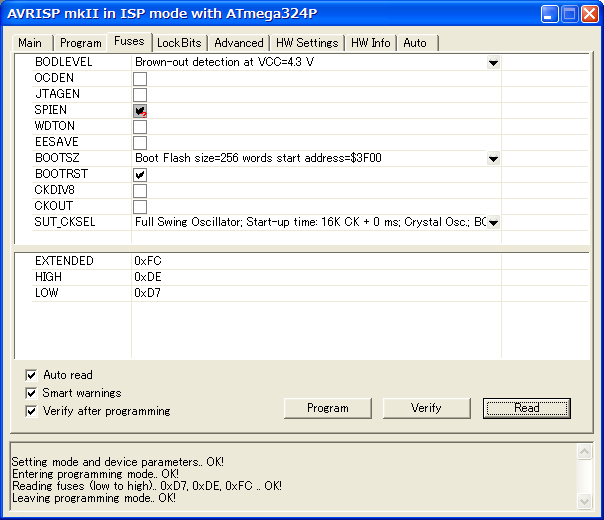Minimize the AVRISP mkII window
The image size is (604, 520).
point(549,15)
